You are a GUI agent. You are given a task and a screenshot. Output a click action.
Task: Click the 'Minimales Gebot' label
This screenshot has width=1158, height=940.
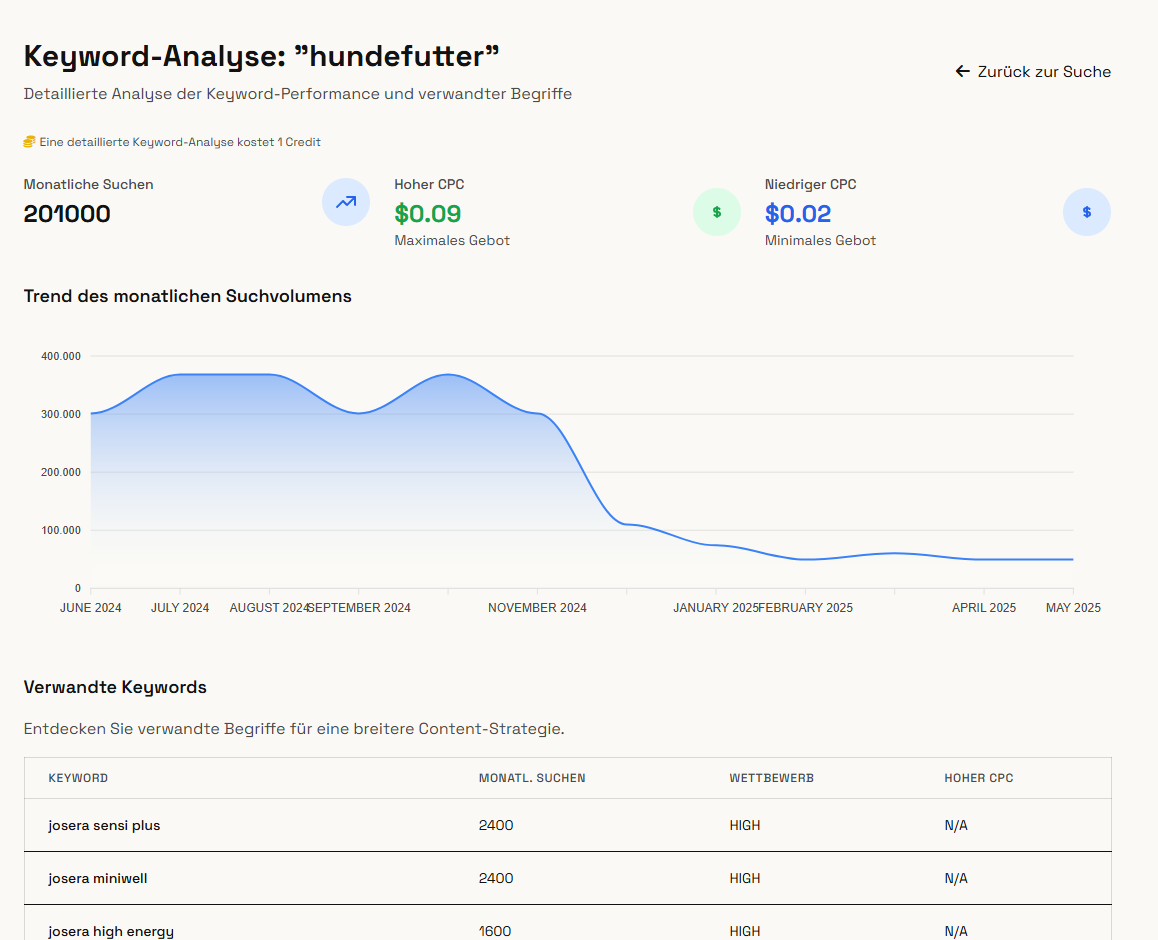click(x=820, y=240)
